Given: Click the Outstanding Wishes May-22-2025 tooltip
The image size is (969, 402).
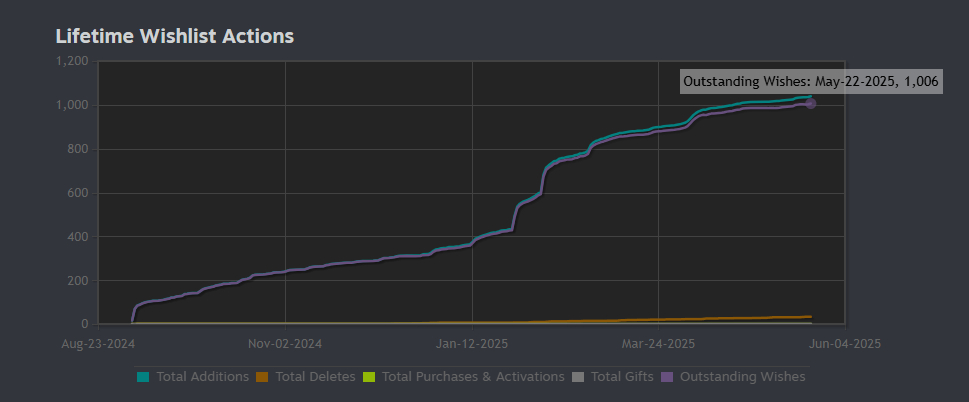Looking at the screenshot, I should click(x=810, y=82).
